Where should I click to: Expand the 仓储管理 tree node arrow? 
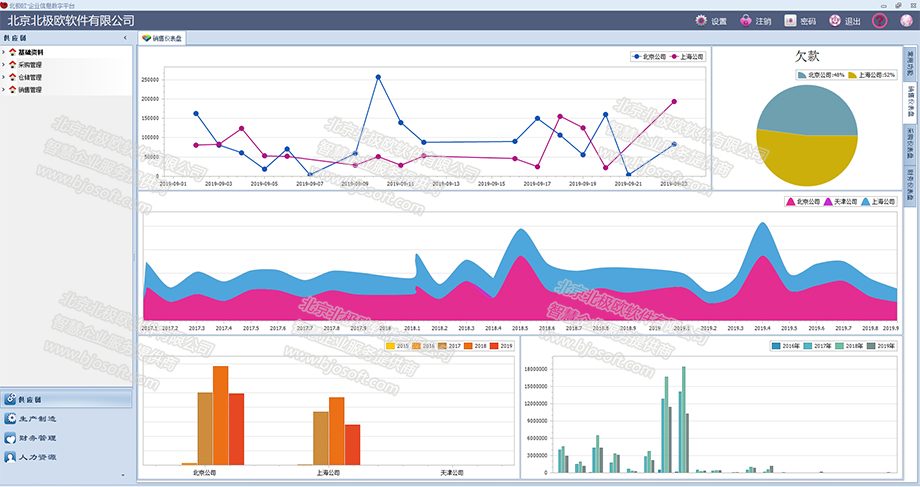[4, 77]
